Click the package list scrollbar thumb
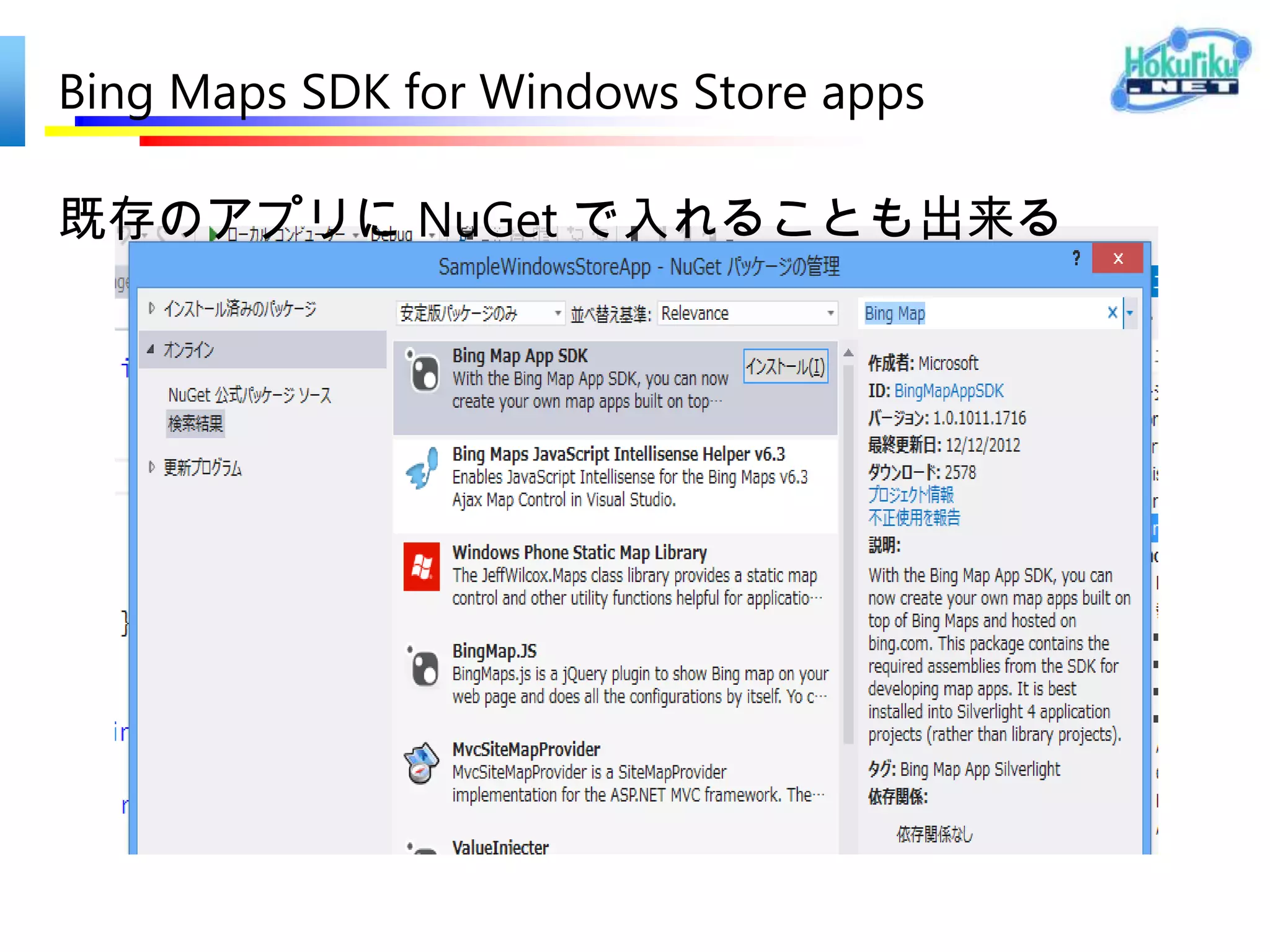Image resolution: width=1270 pixels, height=952 pixels. tap(848, 553)
